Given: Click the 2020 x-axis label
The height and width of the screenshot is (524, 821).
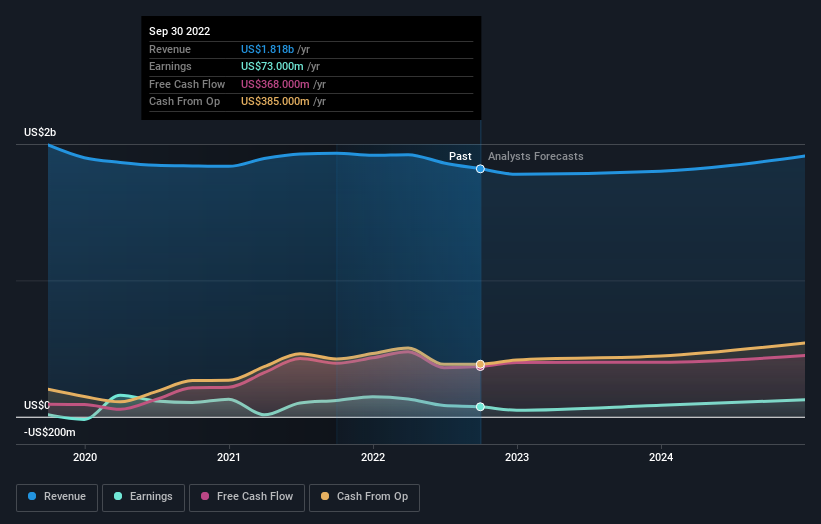Looking at the screenshot, I should (85, 457).
